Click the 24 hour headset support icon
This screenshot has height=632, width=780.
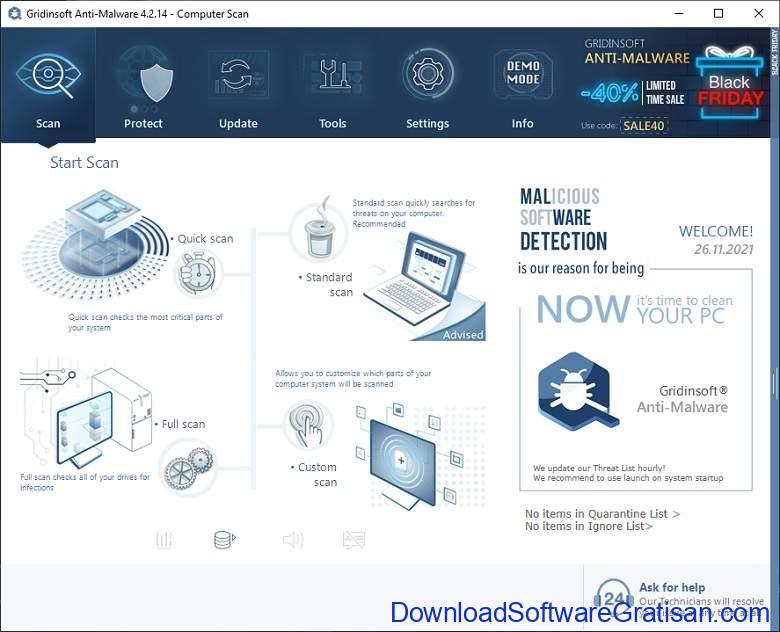613,597
